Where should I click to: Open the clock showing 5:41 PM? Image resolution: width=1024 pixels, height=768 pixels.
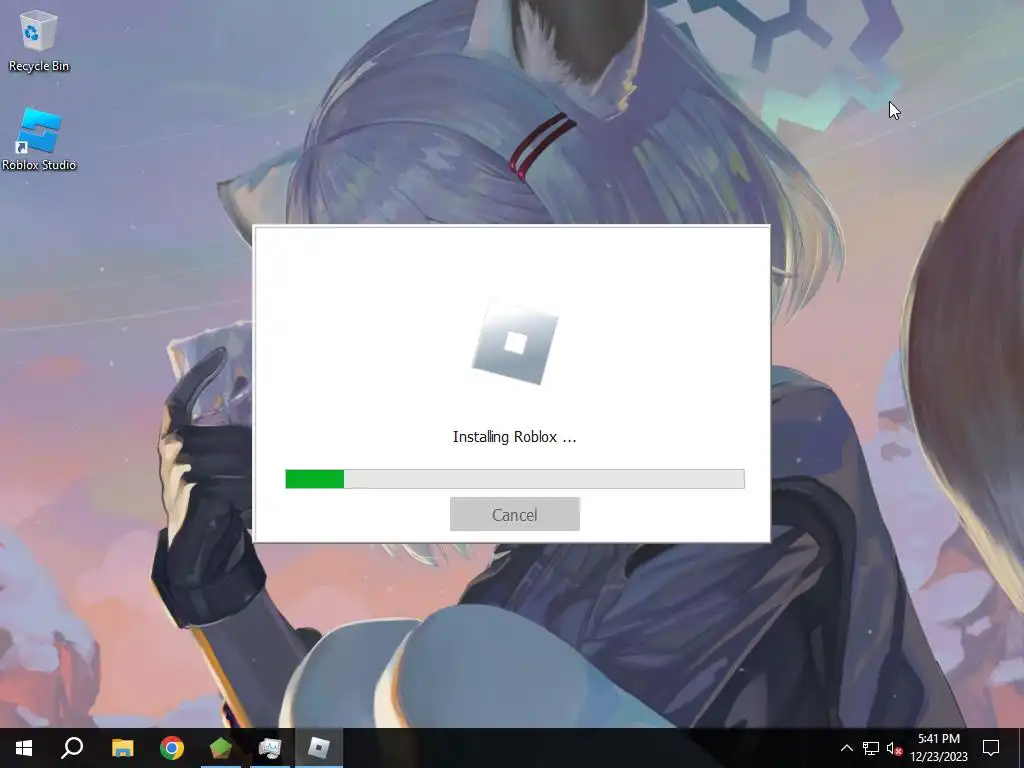pos(939,748)
